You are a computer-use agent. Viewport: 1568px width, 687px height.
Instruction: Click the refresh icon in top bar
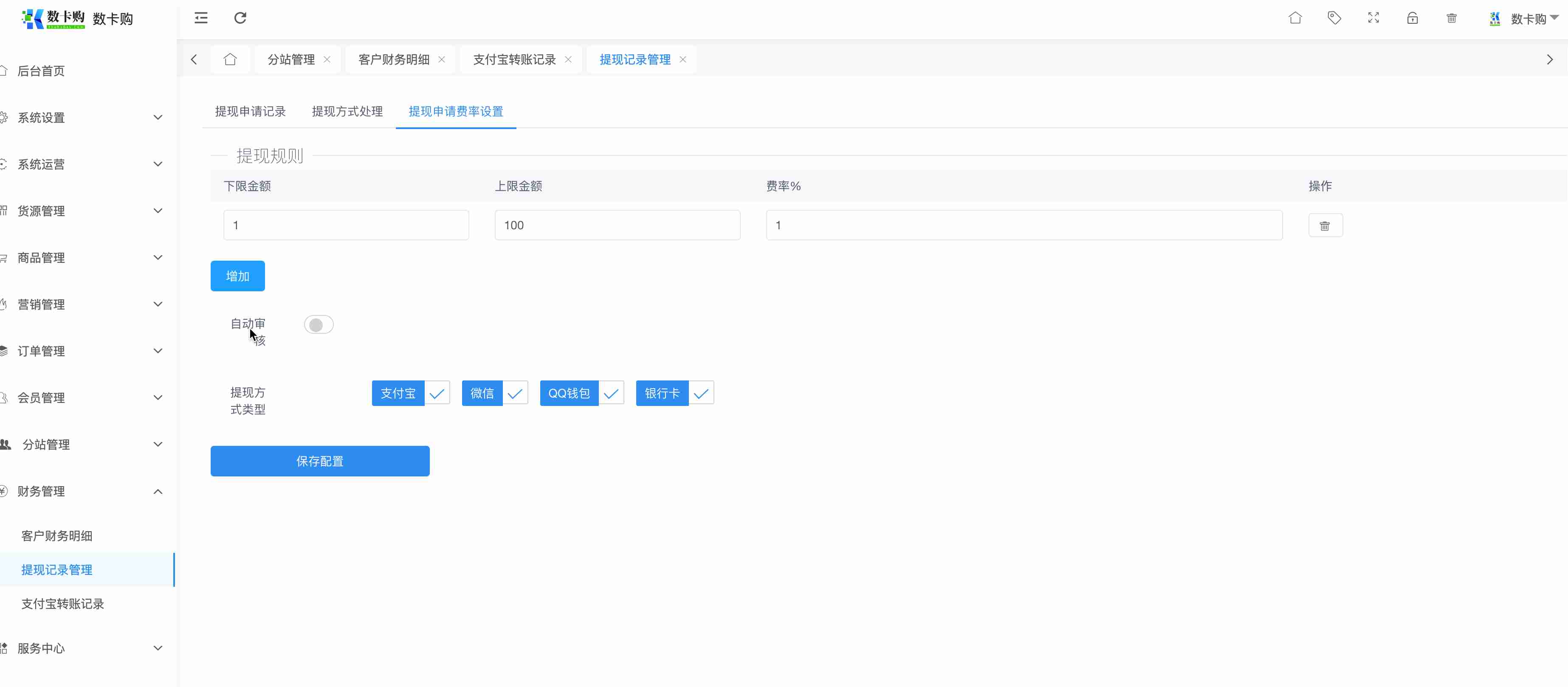tap(240, 18)
